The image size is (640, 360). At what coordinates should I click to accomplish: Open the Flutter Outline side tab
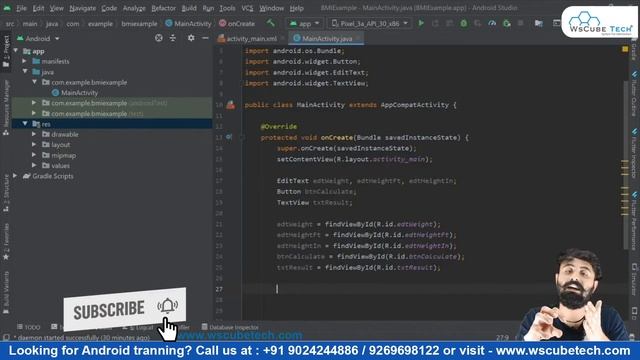pos(634,93)
